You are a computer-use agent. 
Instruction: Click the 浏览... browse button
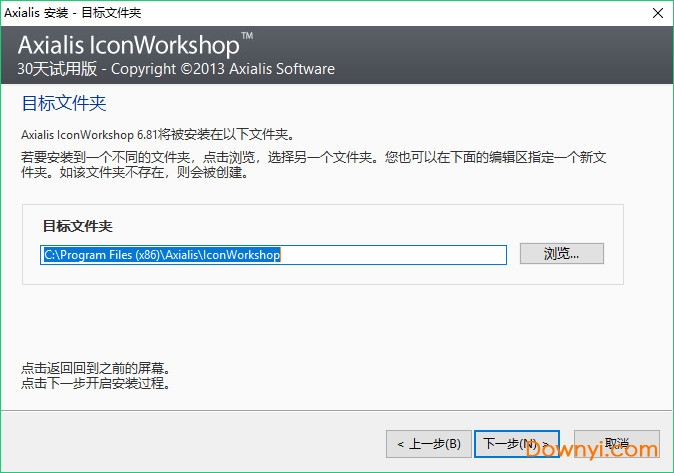point(561,254)
